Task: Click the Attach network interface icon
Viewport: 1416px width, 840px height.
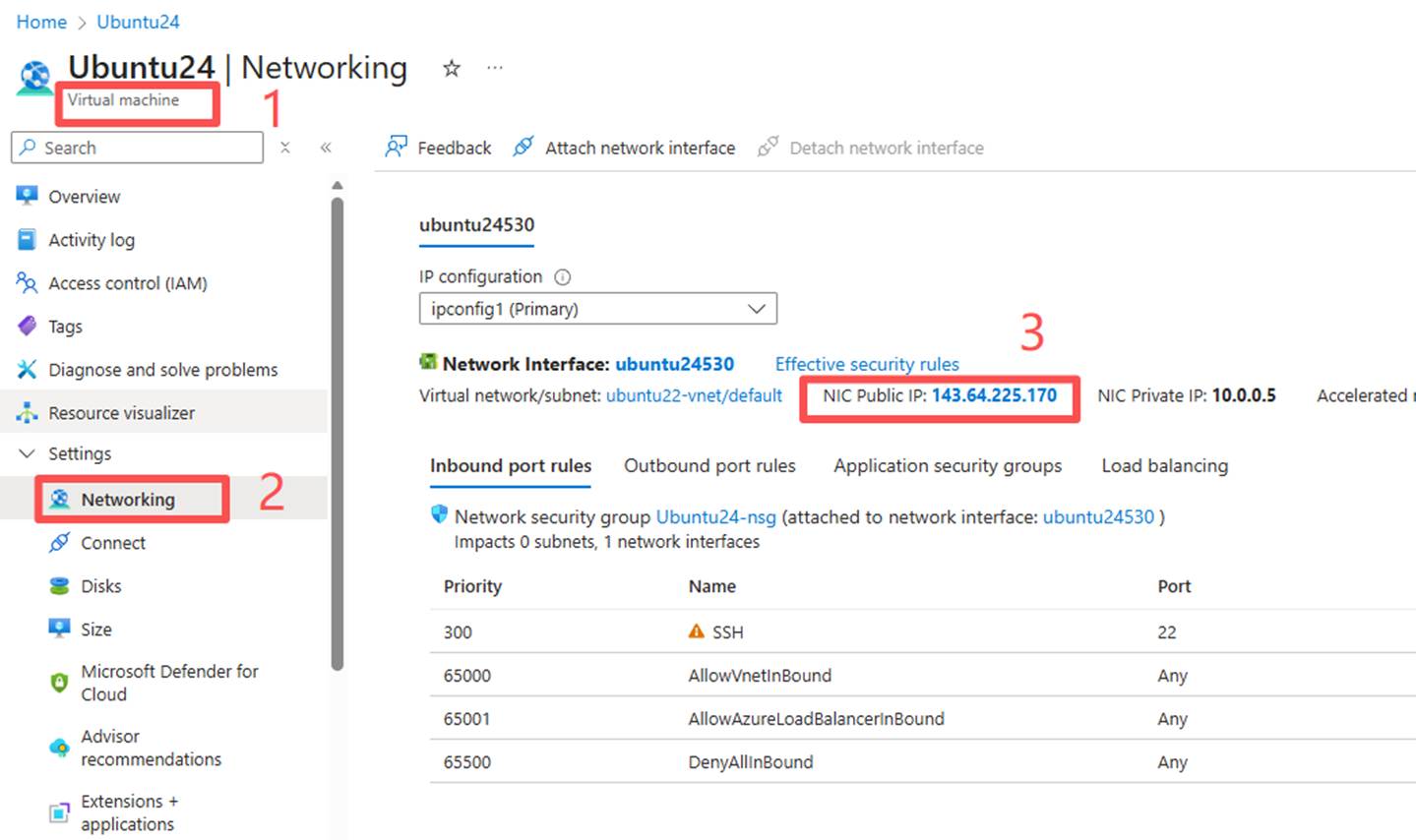Action: point(523,148)
